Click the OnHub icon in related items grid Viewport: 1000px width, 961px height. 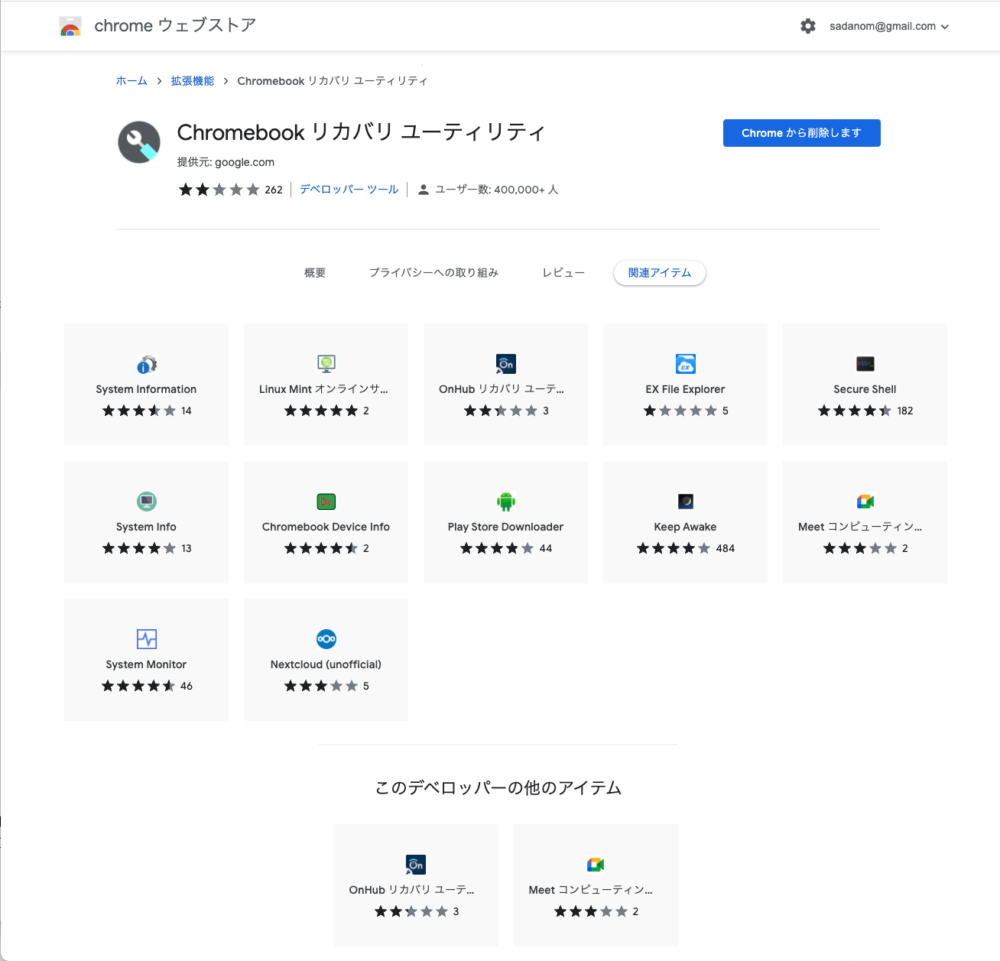(506, 364)
